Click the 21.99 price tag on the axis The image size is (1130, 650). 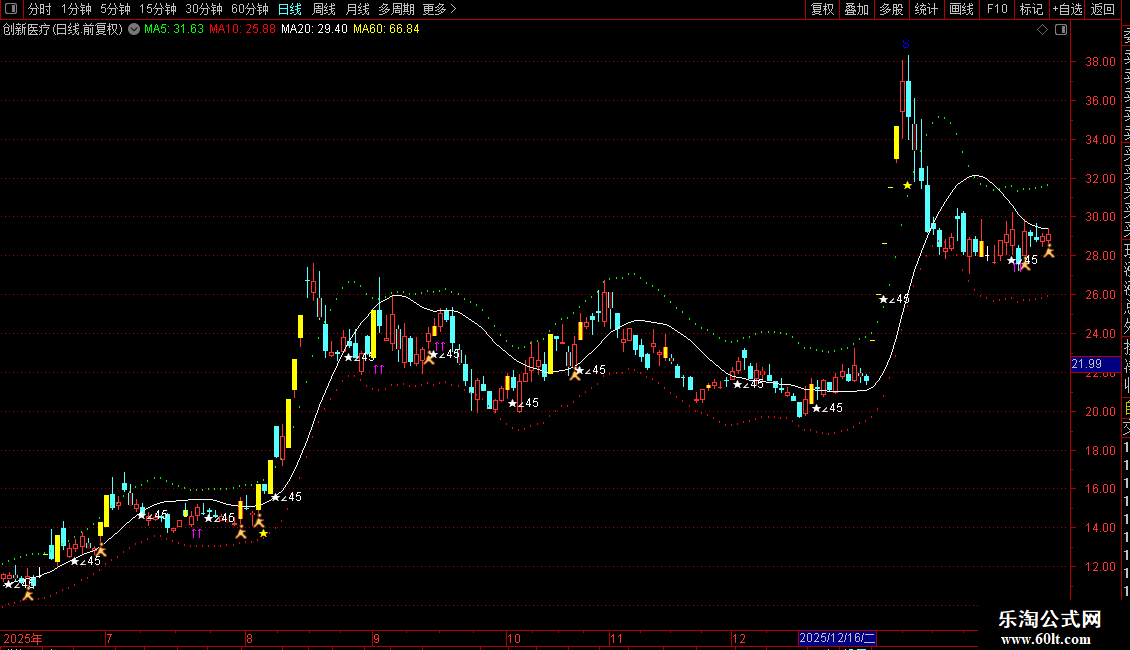coord(1095,364)
